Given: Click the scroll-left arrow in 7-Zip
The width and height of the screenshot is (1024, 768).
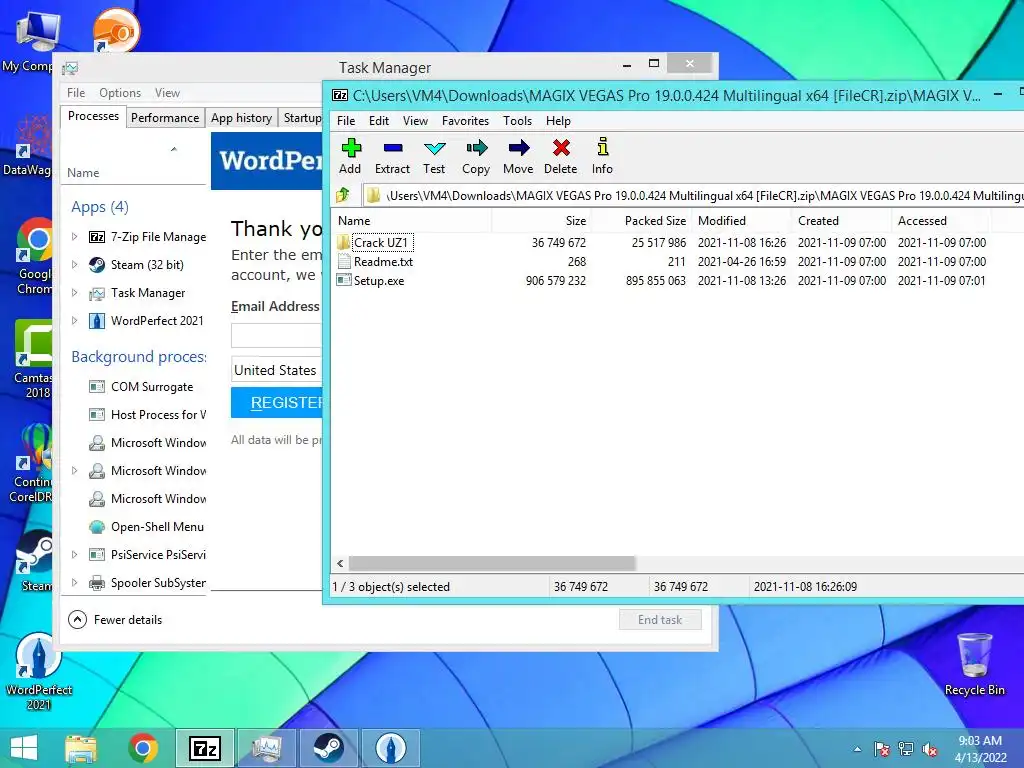Looking at the screenshot, I should coord(340,563).
